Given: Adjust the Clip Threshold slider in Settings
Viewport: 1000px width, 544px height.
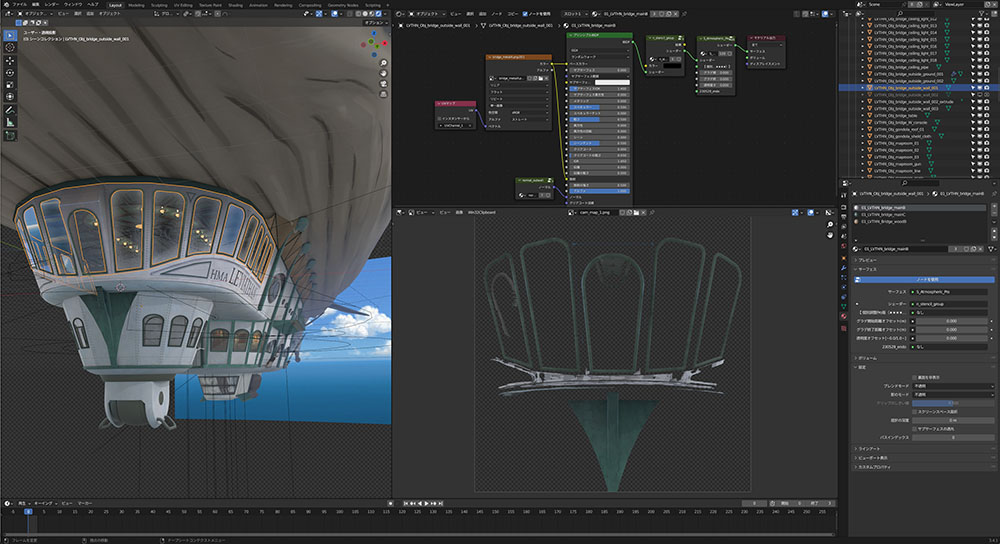Looking at the screenshot, I should coord(953,403).
